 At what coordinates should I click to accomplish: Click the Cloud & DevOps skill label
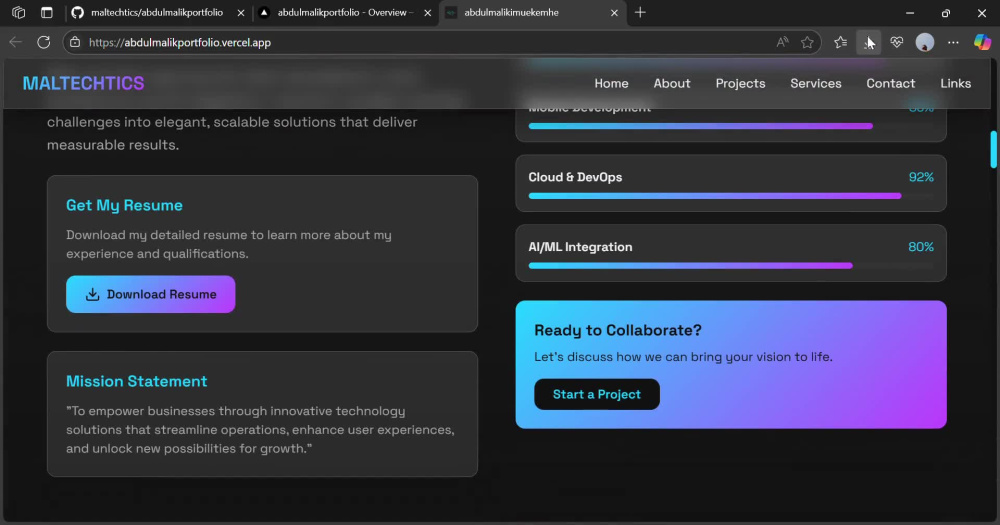tap(575, 177)
